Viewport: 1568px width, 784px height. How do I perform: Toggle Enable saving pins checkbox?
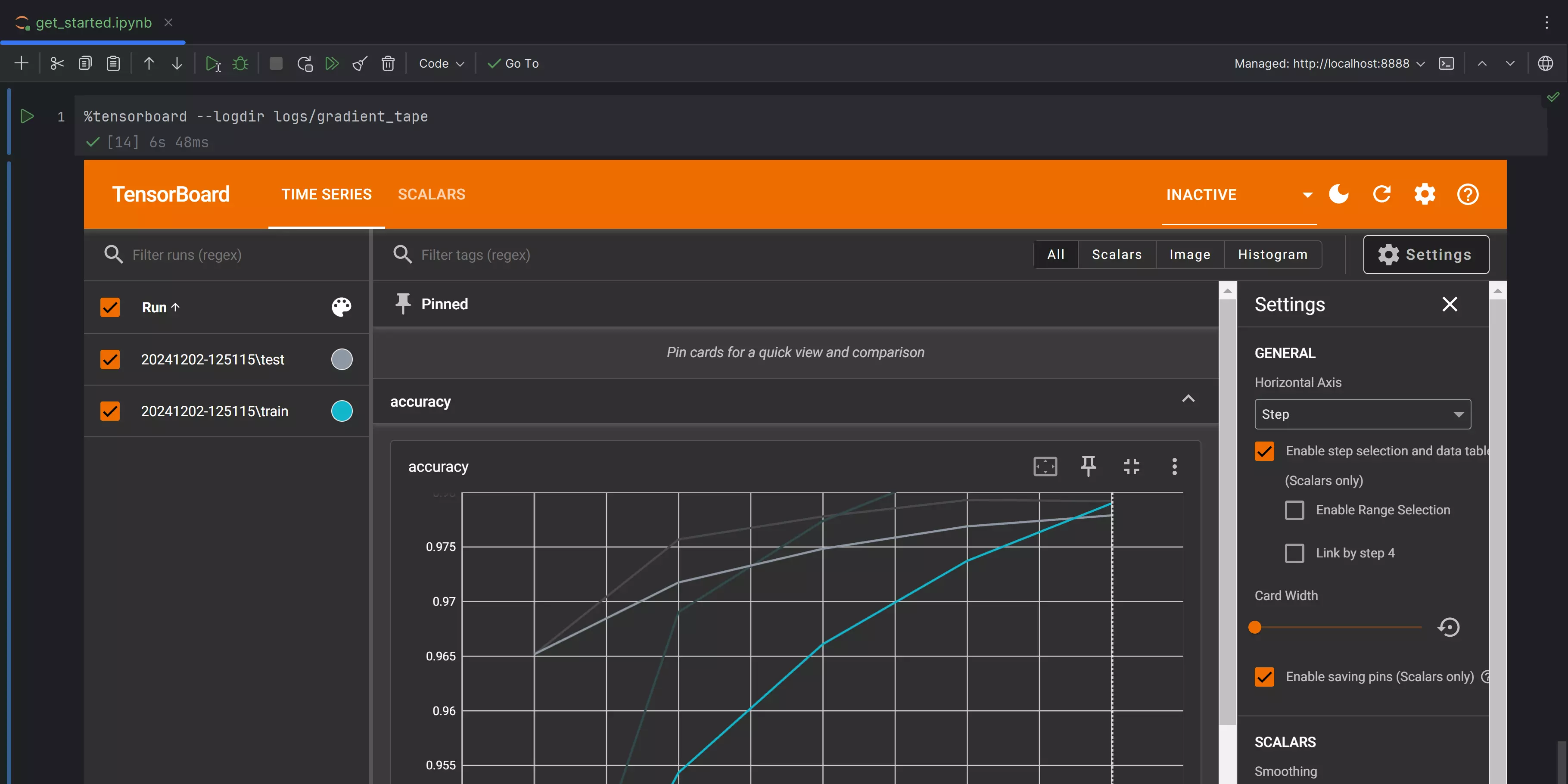[1264, 677]
